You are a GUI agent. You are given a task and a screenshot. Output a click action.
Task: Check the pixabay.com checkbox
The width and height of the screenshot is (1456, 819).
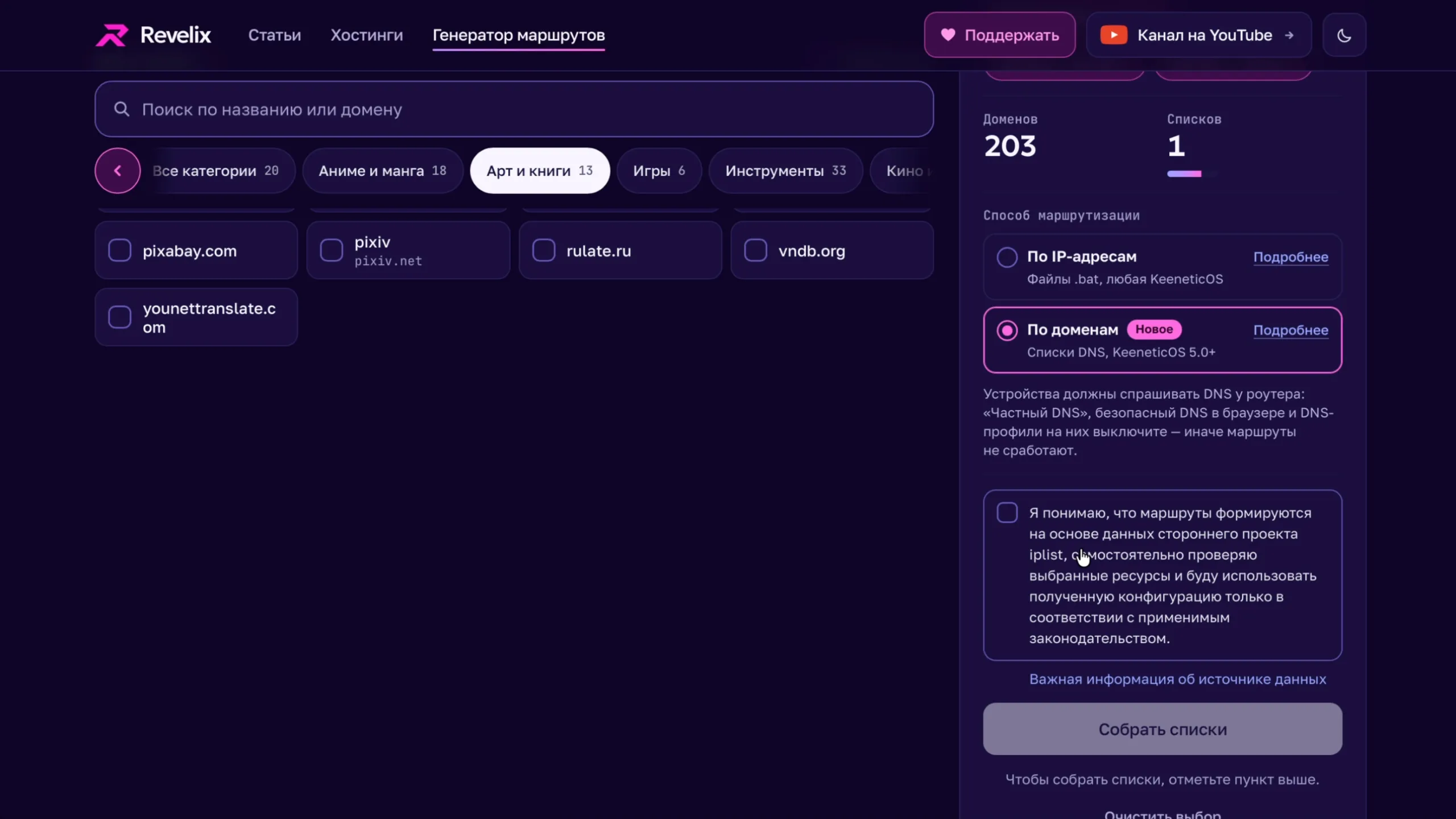click(119, 250)
